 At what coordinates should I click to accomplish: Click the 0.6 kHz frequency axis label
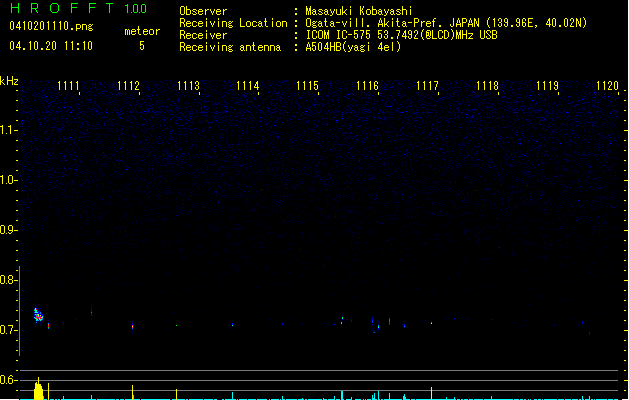pyautogui.click(x=8, y=380)
